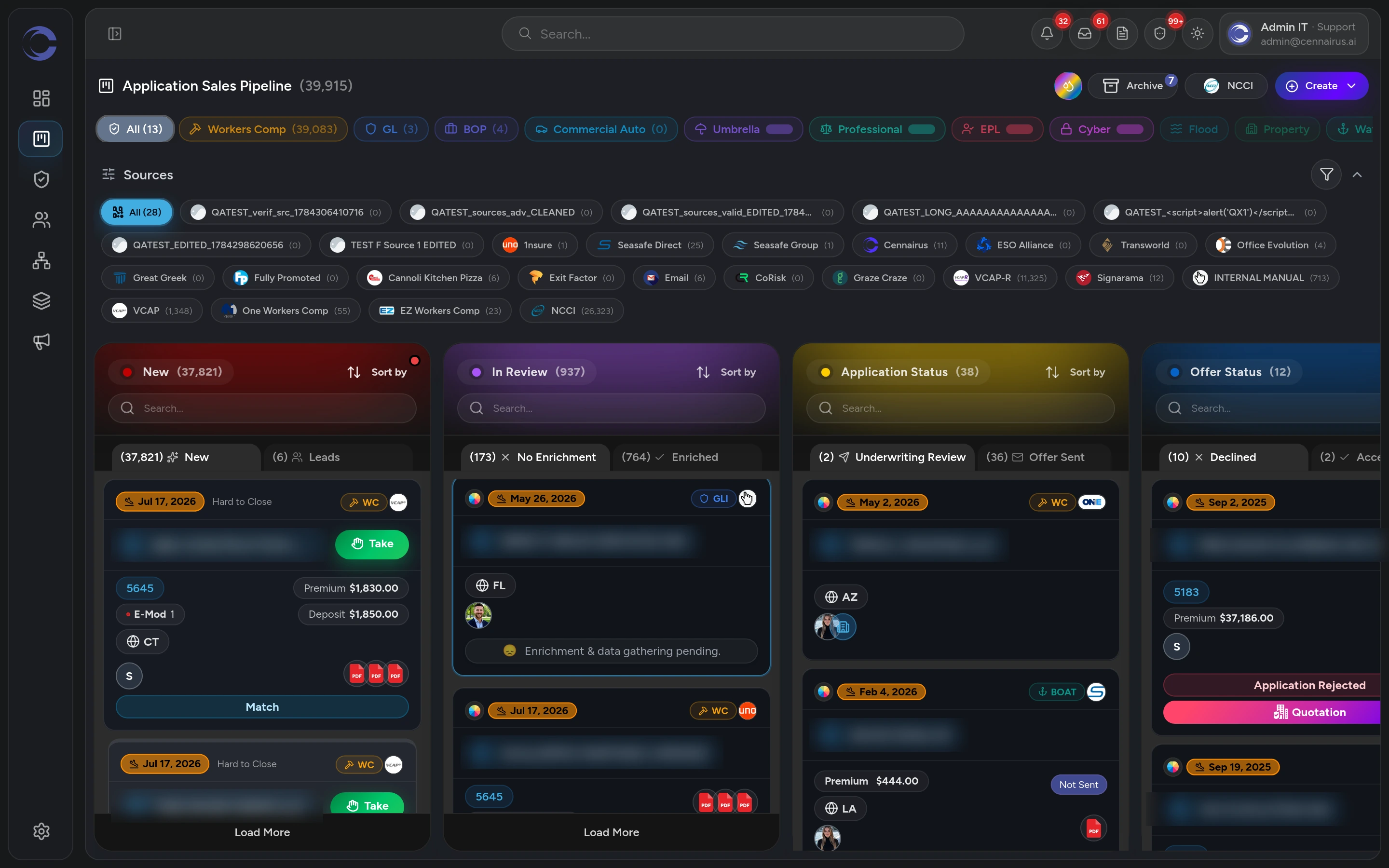
Task: Filter by EPL line
Action: click(997, 129)
